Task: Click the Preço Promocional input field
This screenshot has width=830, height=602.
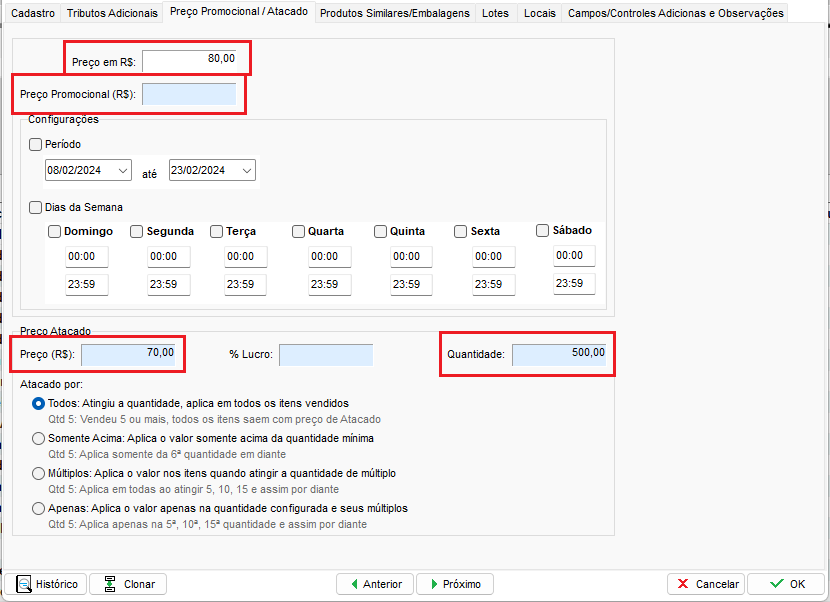Action: (x=189, y=95)
